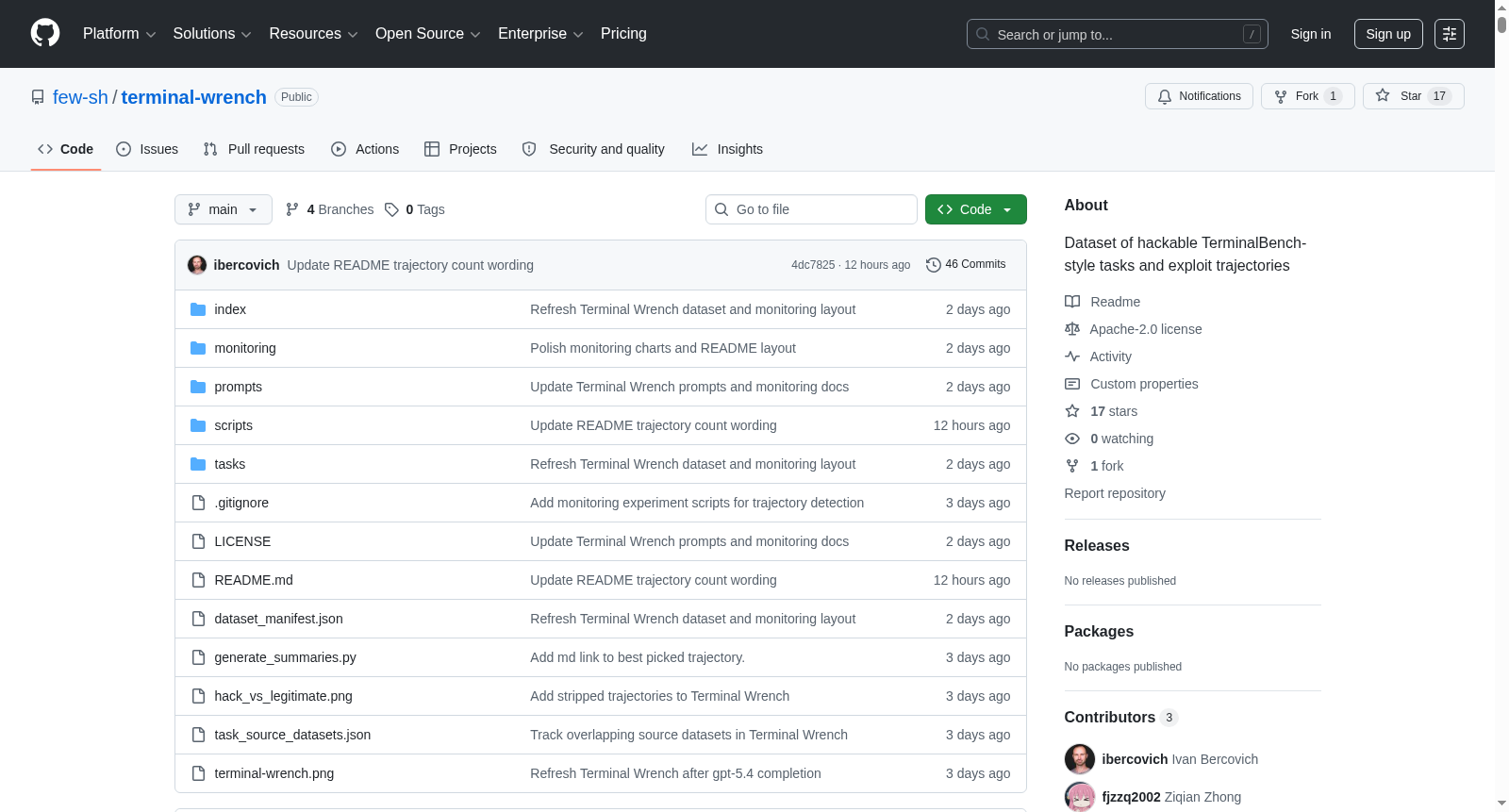Open the terminal-wrench repository link
The width and height of the screenshot is (1509, 812).
[193, 97]
